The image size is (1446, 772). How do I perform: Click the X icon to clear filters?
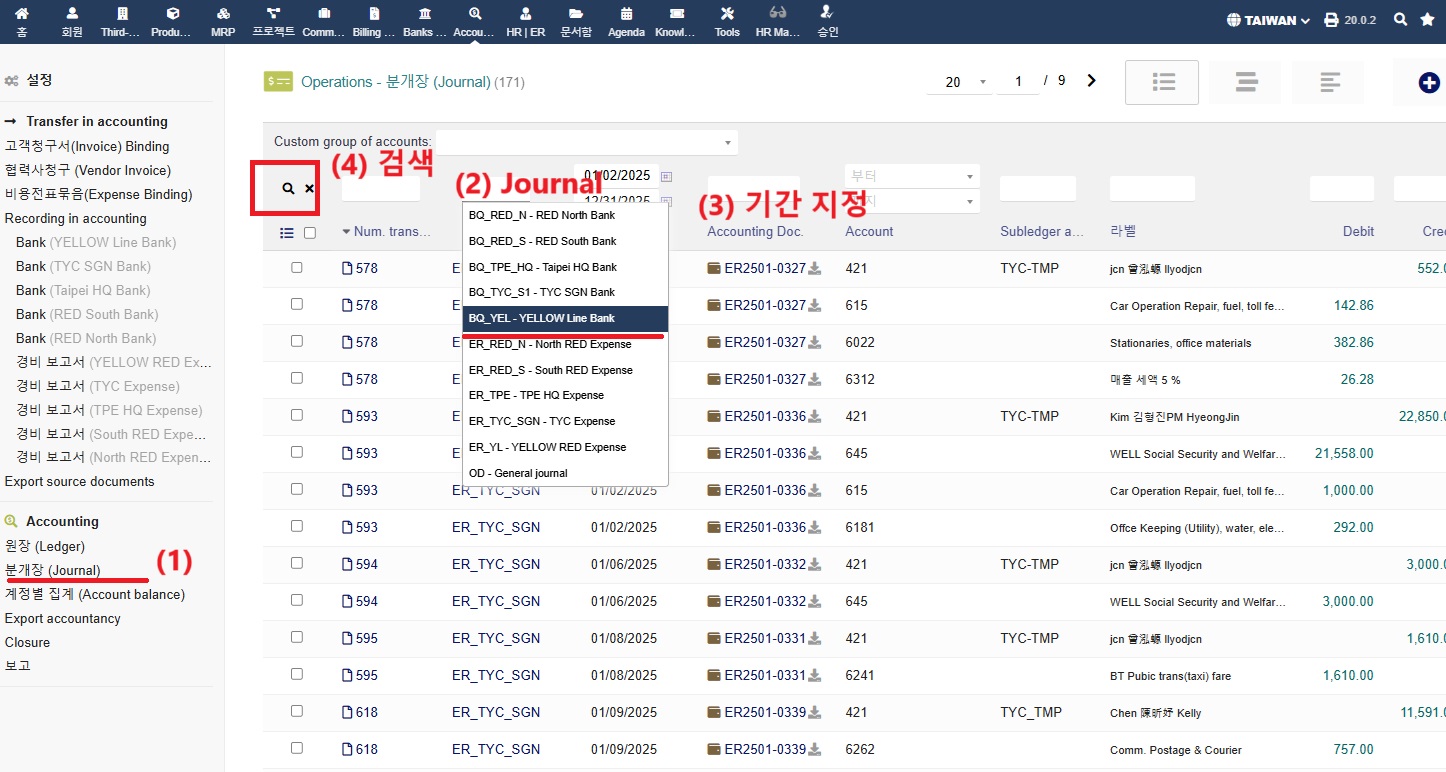pos(309,188)
